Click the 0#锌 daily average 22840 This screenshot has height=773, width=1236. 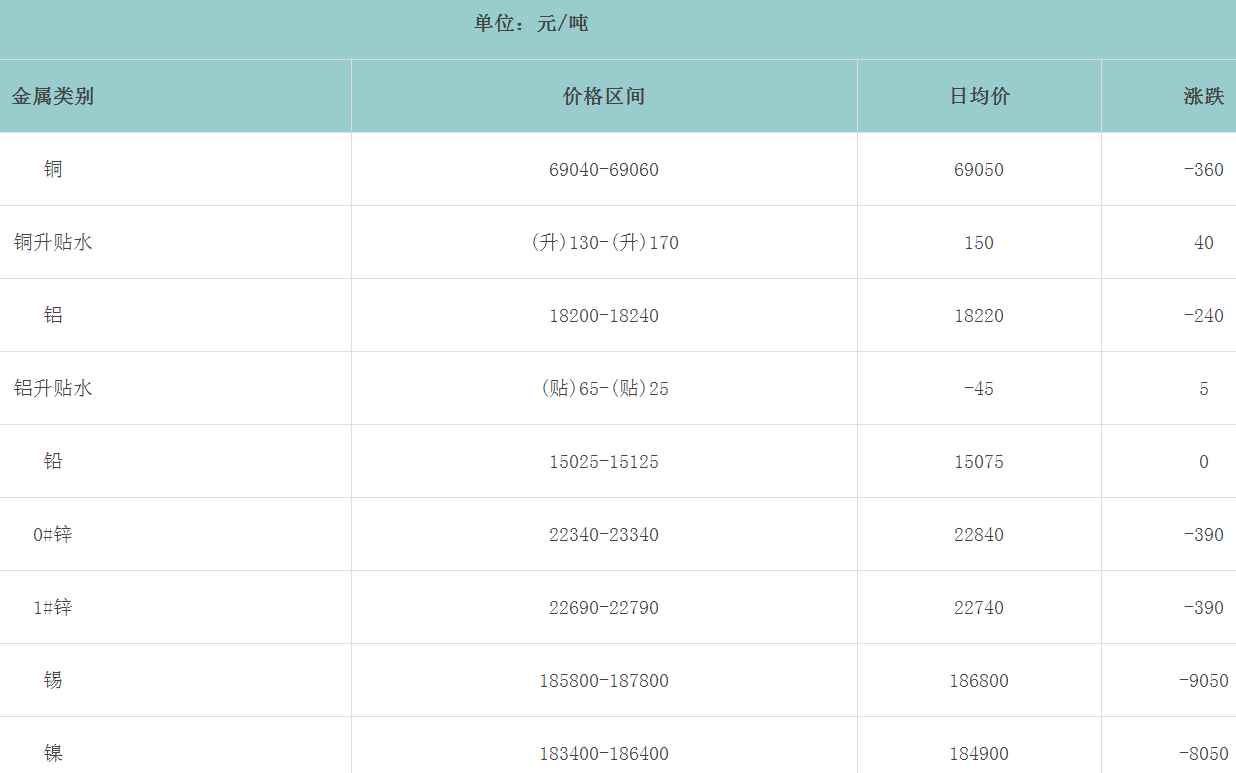tap(979, 535)
